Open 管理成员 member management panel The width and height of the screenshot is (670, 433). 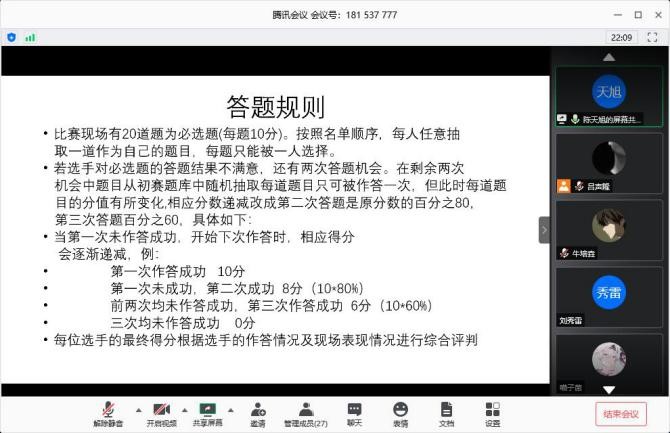point(305,411)
